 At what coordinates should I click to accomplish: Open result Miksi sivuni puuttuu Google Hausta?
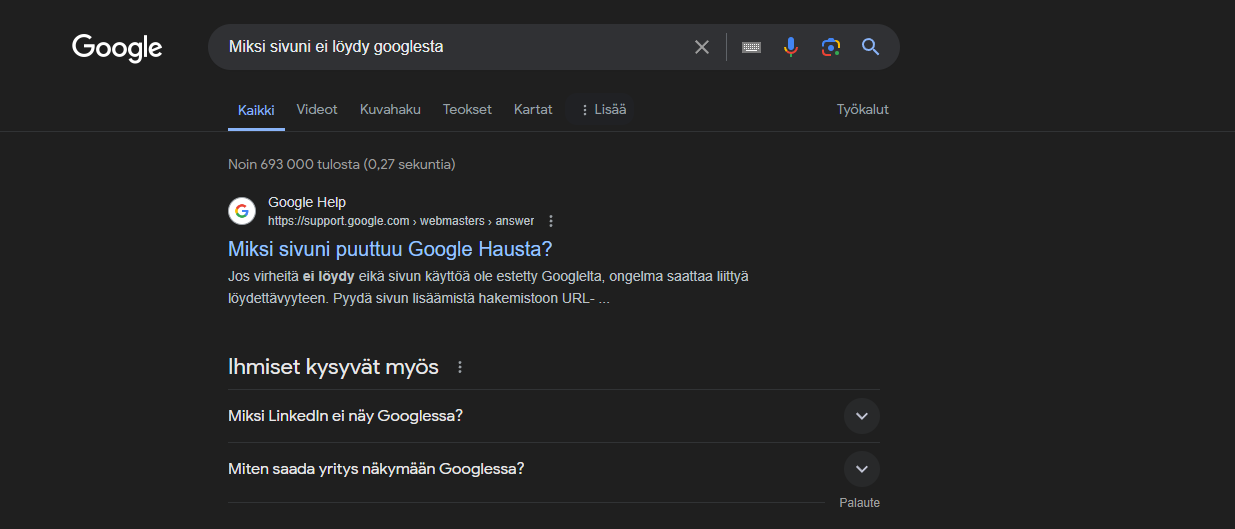point(390,248)
